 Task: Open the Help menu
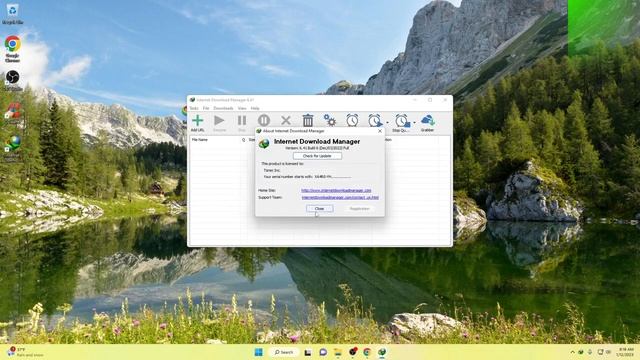click(255, 108)
